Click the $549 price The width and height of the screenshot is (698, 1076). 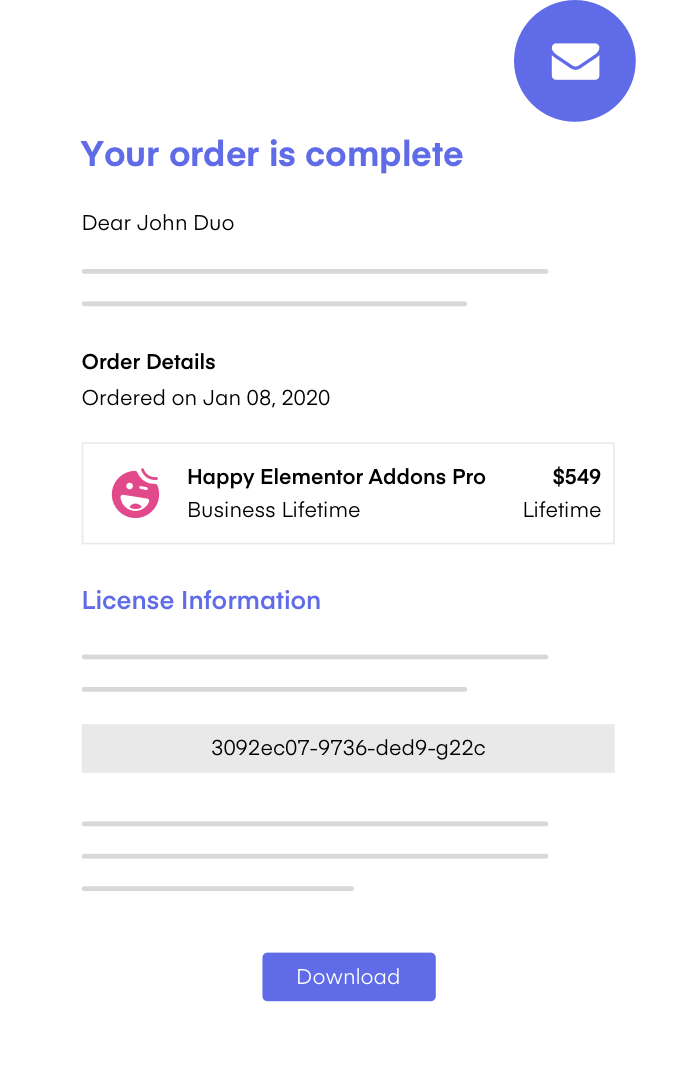577,476
